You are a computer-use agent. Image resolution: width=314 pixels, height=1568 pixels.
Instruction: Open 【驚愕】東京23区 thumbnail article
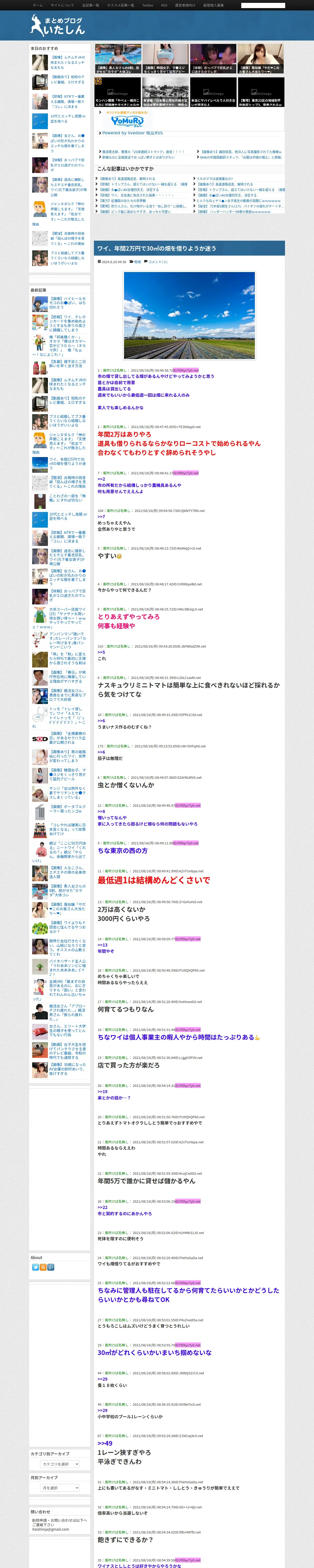[261, 92]
